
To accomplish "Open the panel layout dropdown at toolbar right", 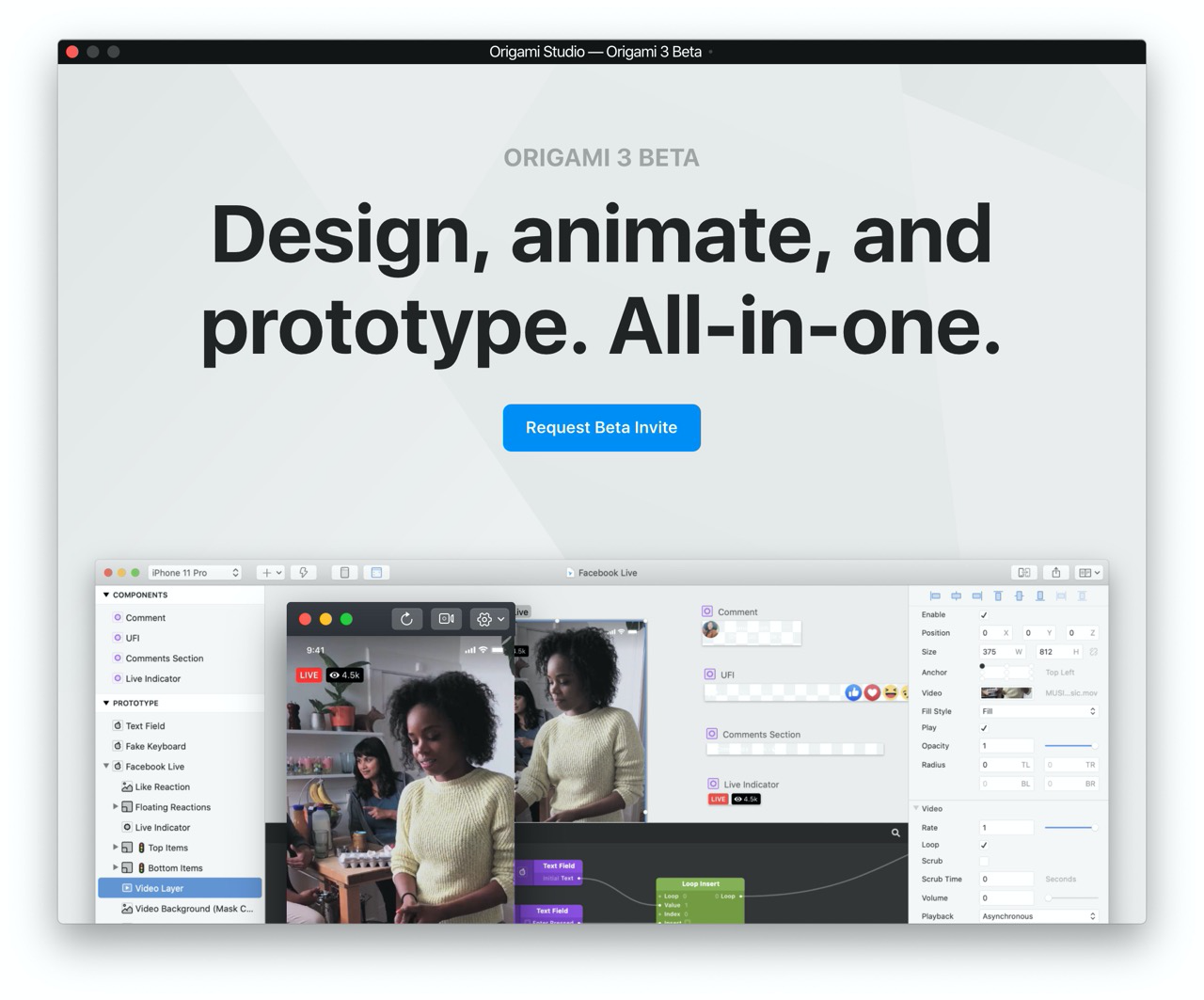I will 1088,572.
